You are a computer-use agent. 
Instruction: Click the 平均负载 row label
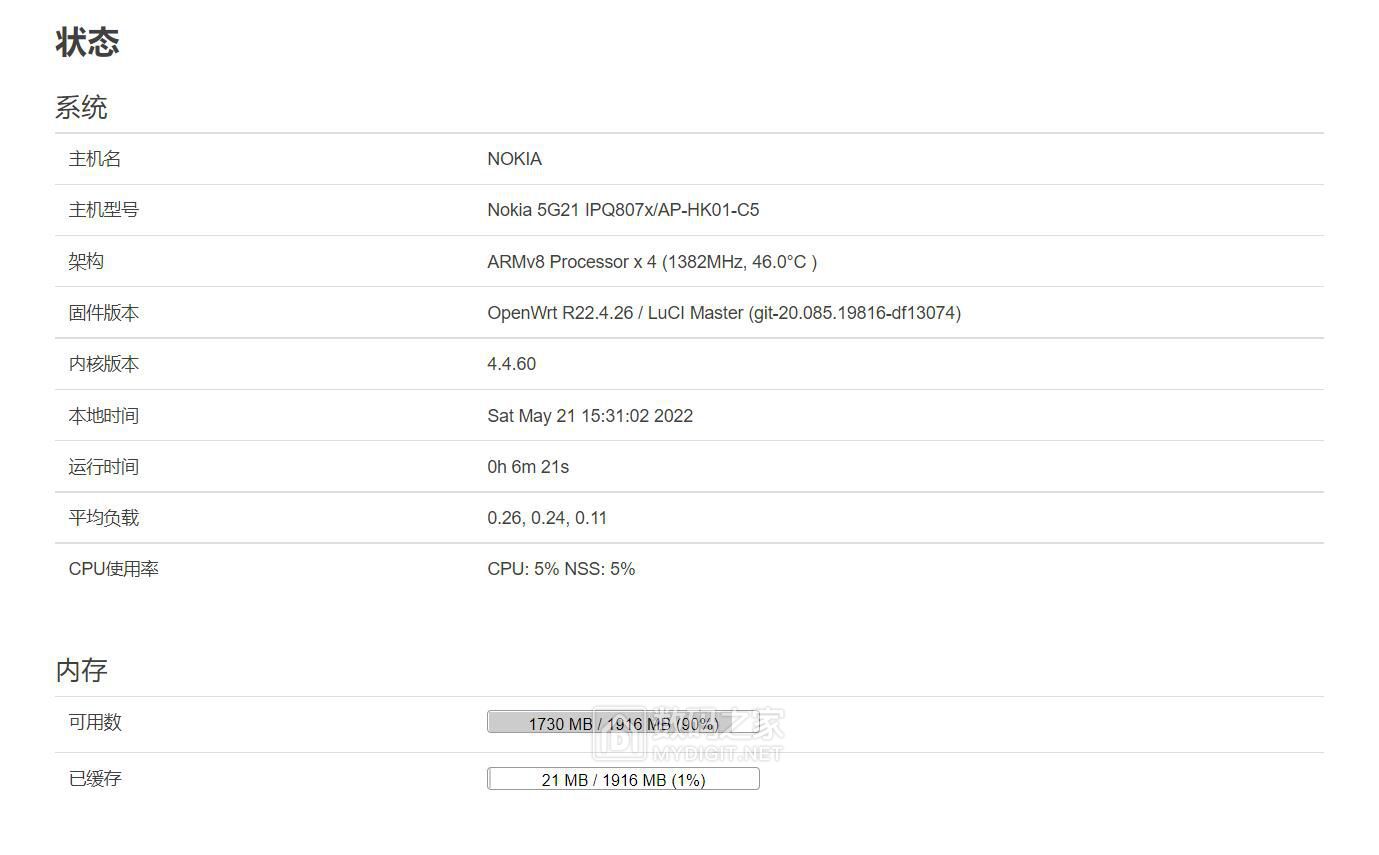[x=104, y=517]
